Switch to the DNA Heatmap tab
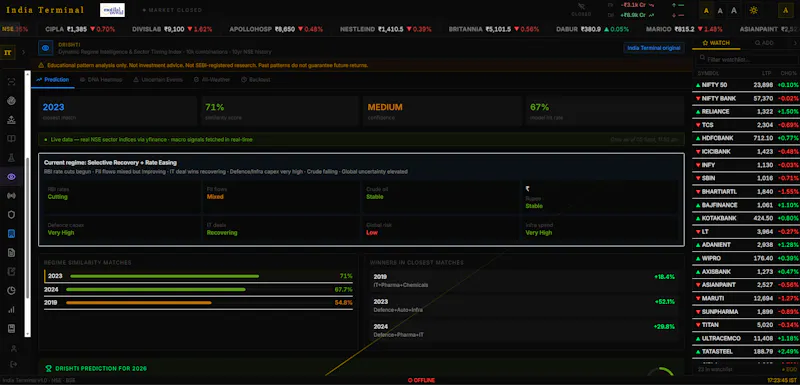The image size is (800, 385). click(x=101, y=80)
